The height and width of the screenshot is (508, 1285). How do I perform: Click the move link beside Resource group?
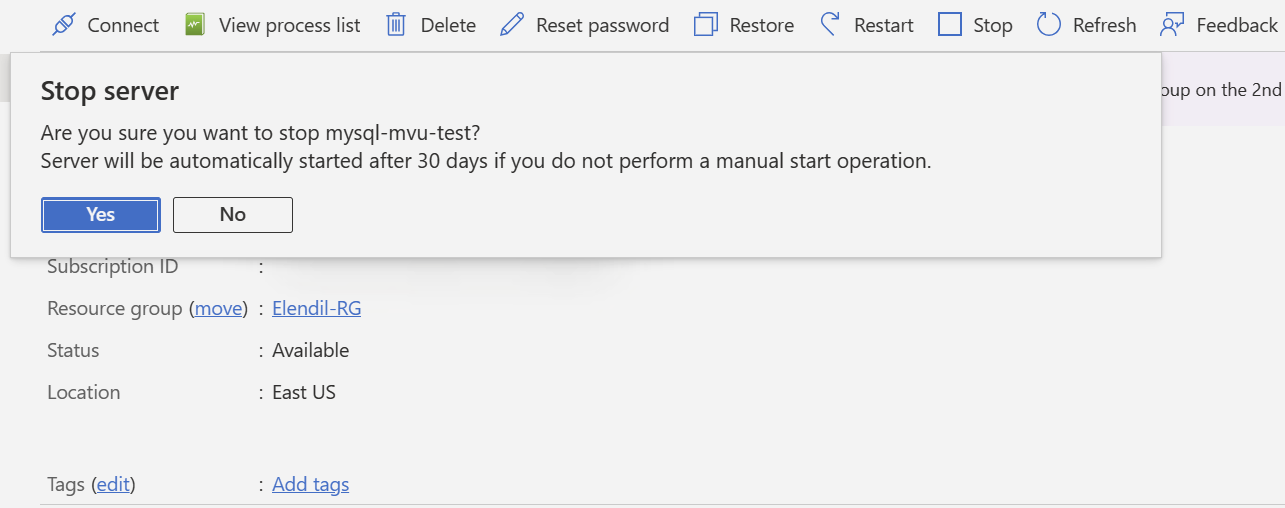[219, 309]
